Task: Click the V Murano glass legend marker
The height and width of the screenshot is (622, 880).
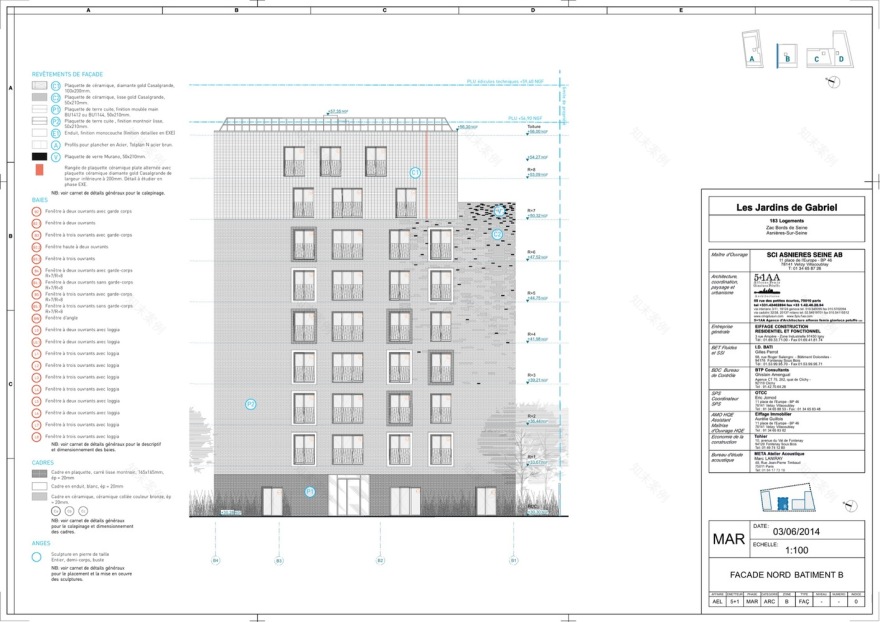Action: (x=56, y=157)
